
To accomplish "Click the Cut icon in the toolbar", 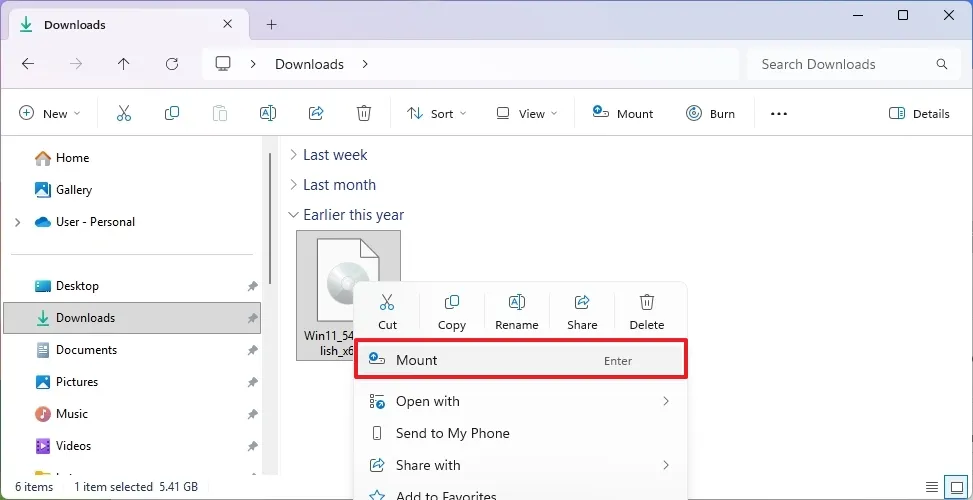I will pyautogui.click(x=124, y=113).
